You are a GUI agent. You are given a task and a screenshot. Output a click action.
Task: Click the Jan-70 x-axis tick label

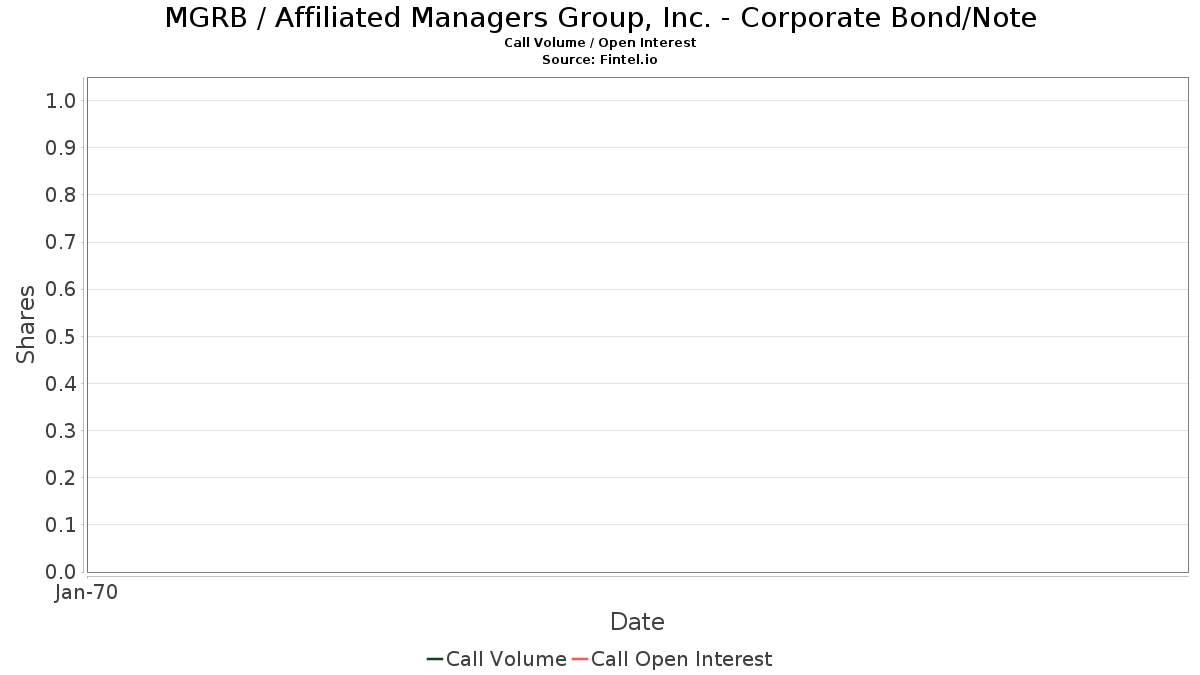(x=87, y=593)
